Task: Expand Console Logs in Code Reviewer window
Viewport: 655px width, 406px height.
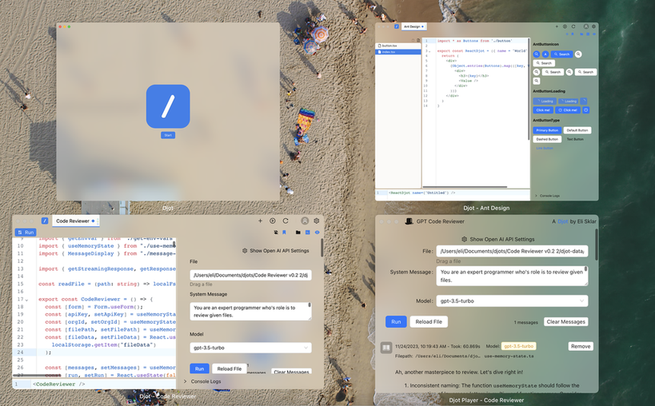Action: tap(203, 381)
